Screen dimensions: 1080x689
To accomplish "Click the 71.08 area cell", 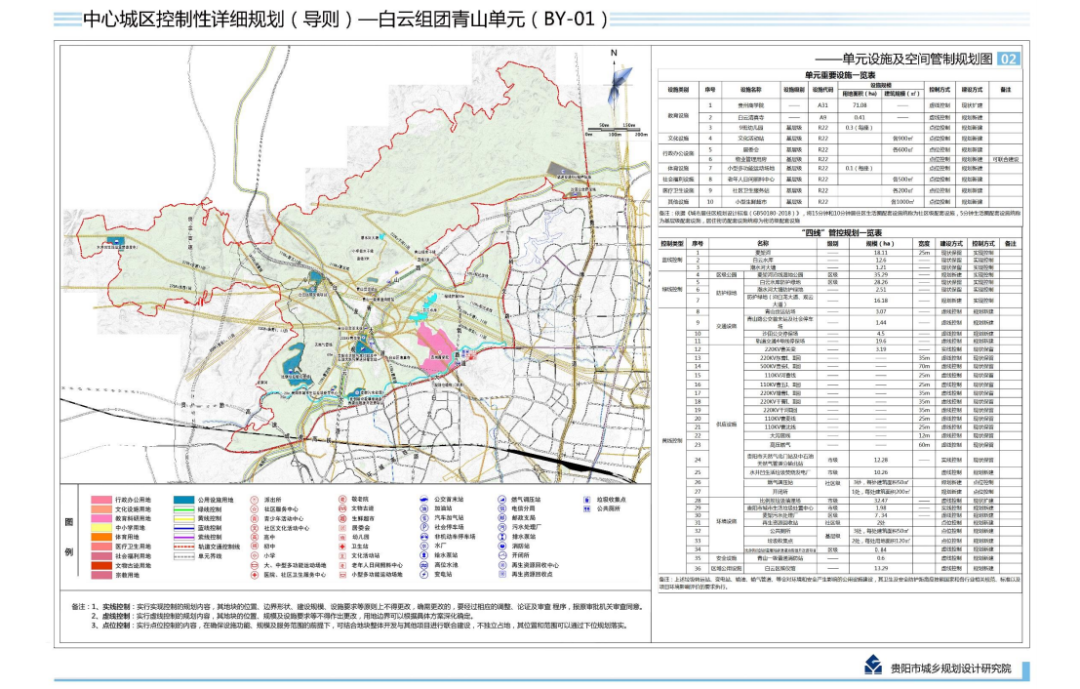I will pyautogui.click(x=859, y=105).
